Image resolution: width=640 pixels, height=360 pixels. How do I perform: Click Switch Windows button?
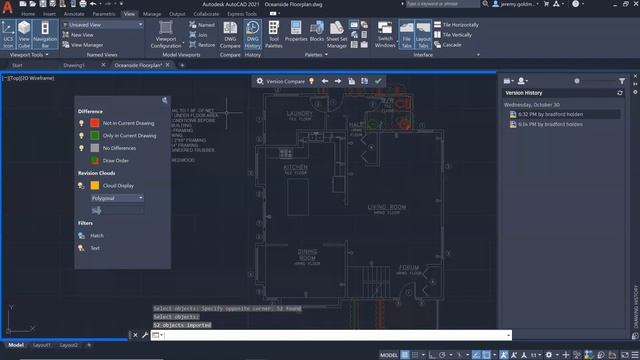click(385, 34)
